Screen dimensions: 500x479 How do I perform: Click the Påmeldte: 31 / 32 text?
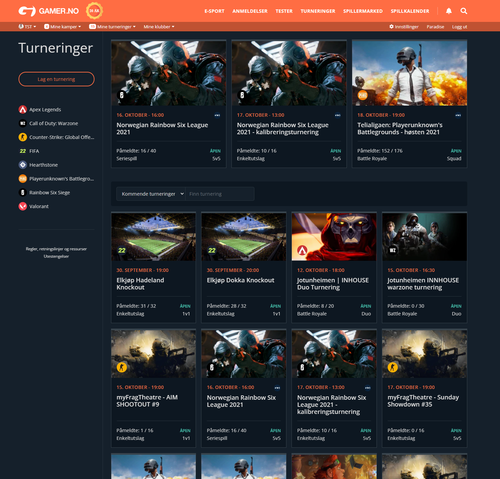(136, 306)
